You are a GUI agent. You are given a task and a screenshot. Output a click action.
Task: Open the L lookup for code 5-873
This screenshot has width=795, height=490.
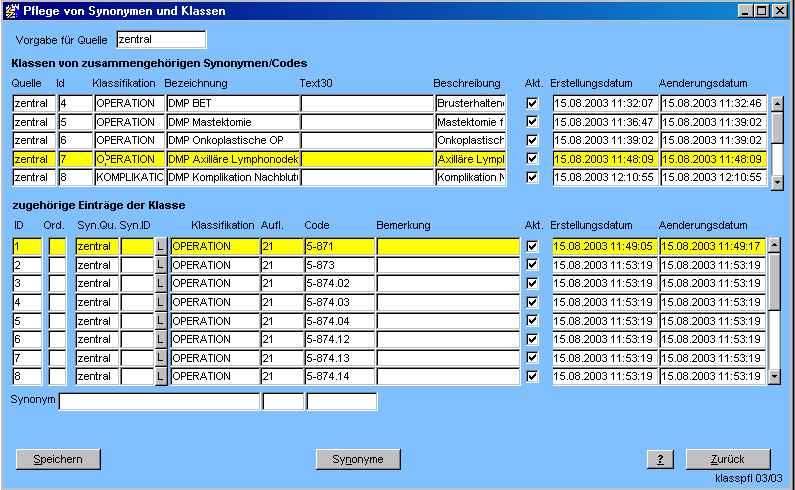(x=161, y=265)
